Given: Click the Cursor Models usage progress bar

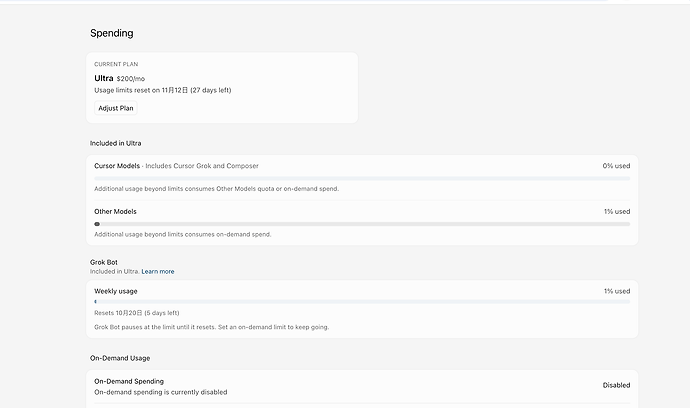Looking at the screenshot, I should 362,178.
